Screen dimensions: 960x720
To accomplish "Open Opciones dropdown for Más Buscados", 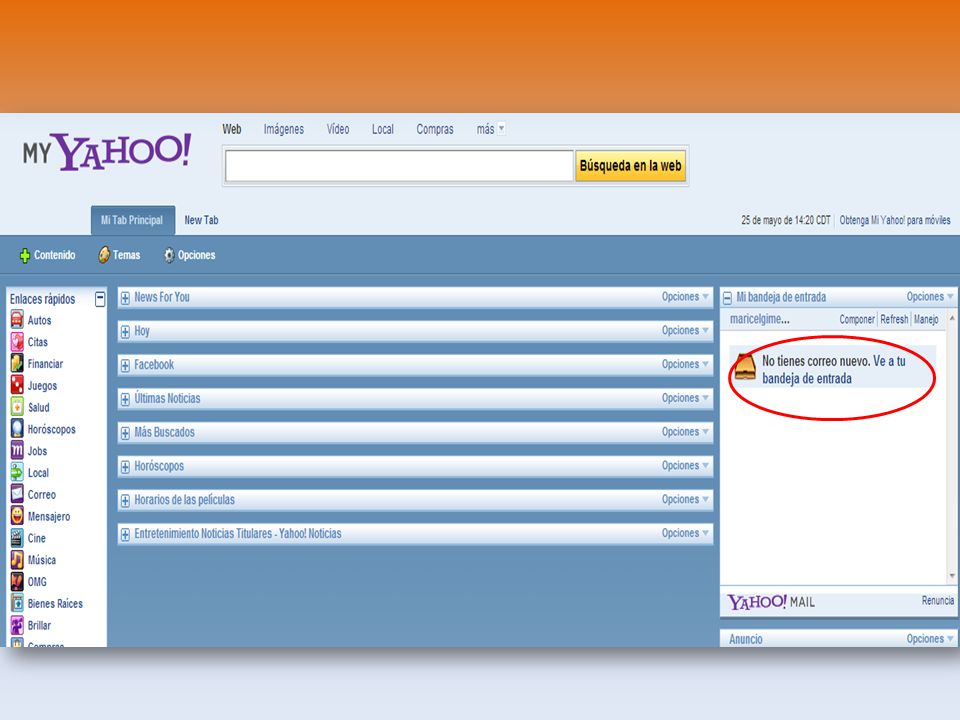I will pyautogui.click(x=685, y=432).
